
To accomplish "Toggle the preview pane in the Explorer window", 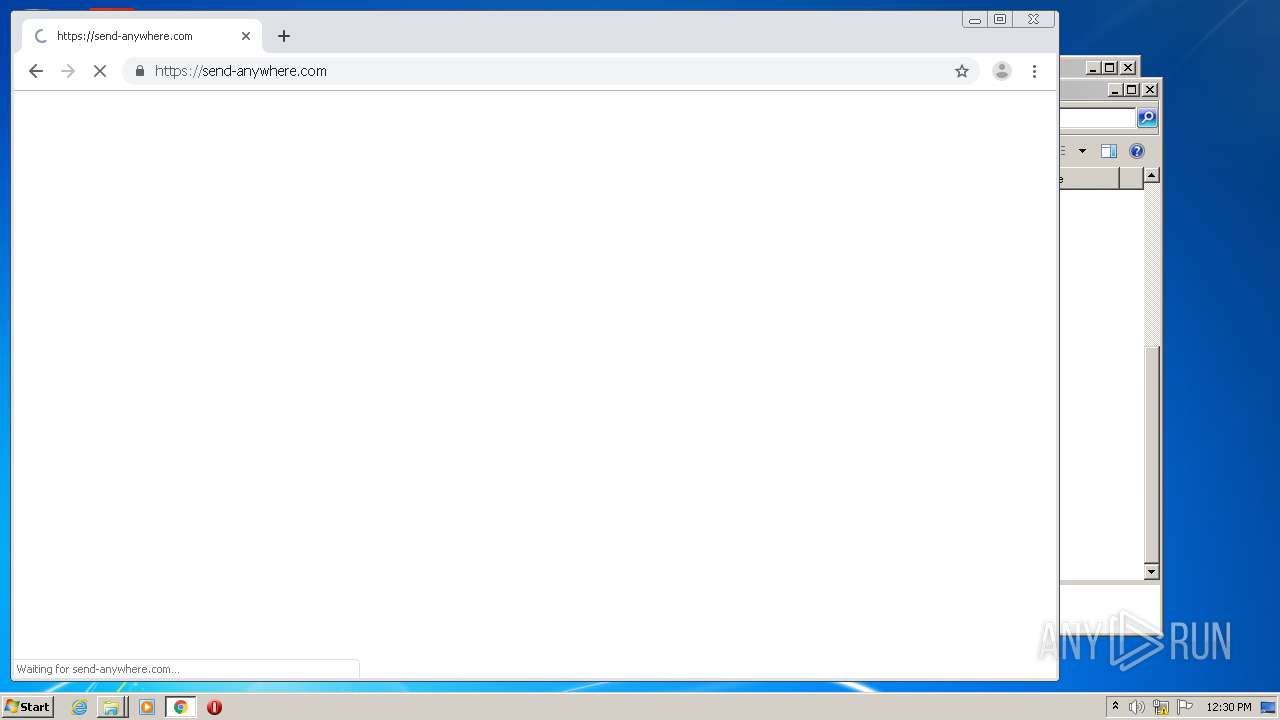I will (x=1109, y=151).
